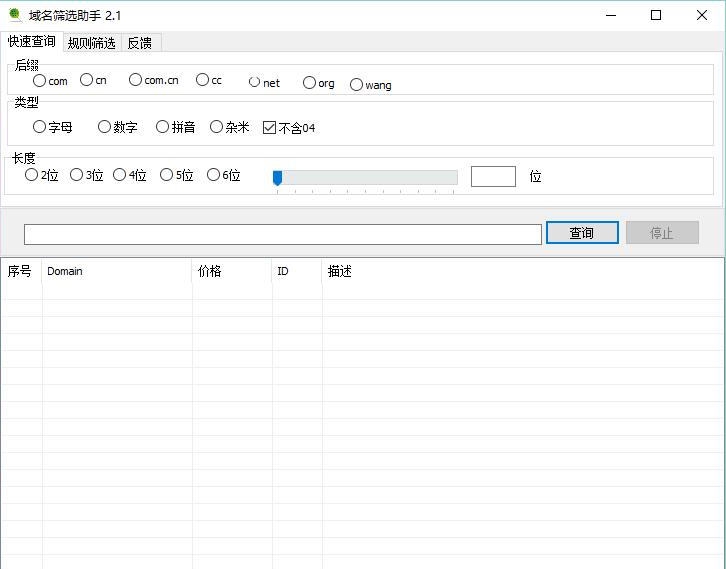The image size is (726, 569).
Task: Click the 查询 button
Action: [582, 232]
